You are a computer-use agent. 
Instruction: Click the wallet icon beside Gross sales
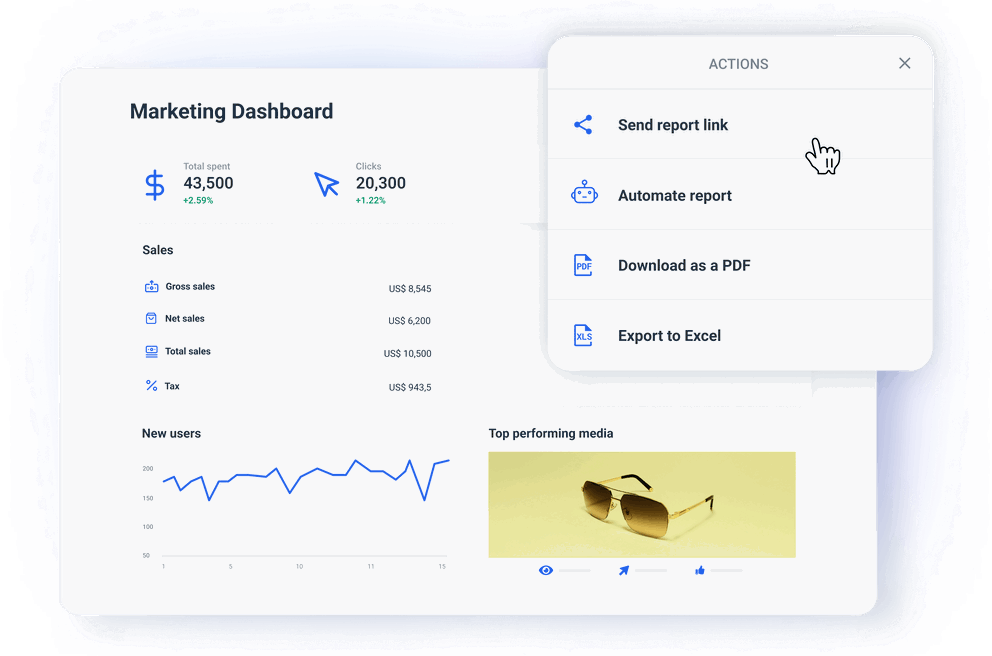(x=152, y=286)
